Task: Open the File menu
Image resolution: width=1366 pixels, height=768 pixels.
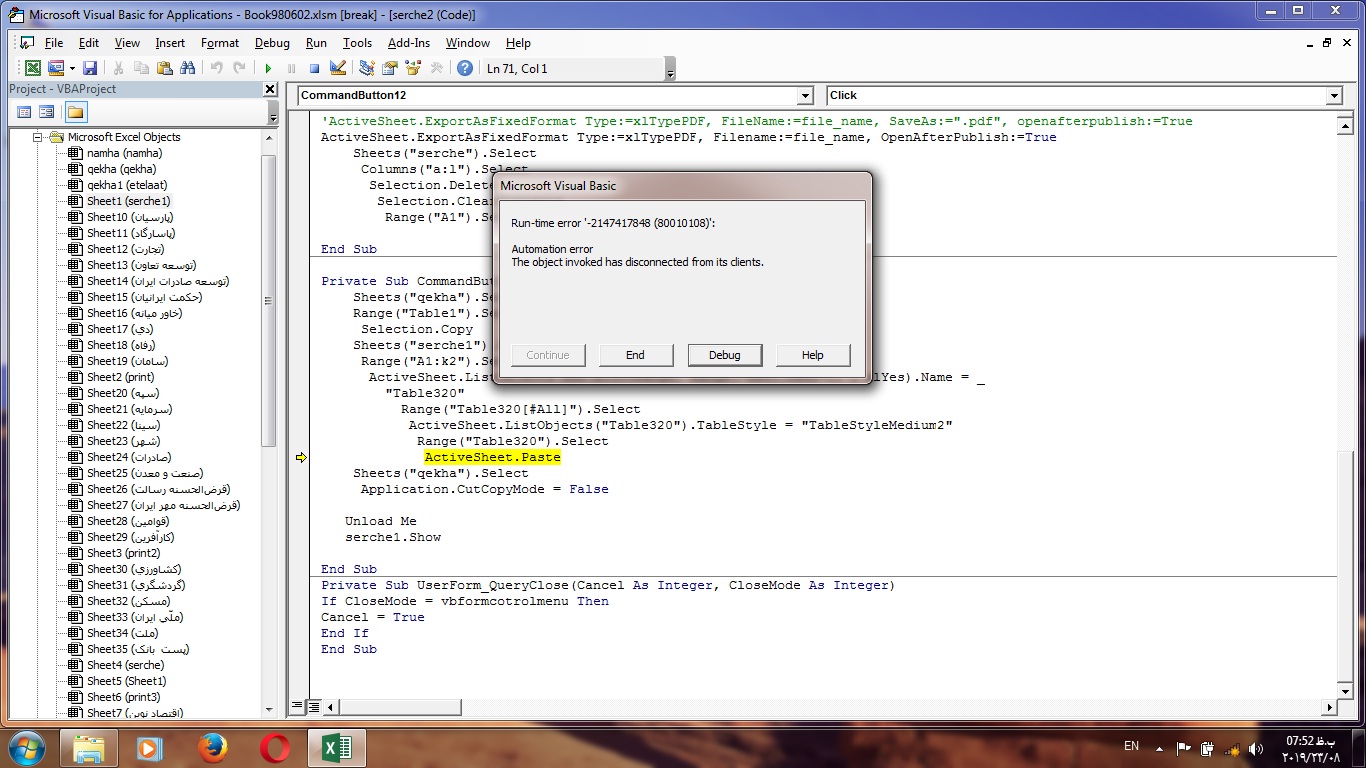Action: (x=54, y=43)
